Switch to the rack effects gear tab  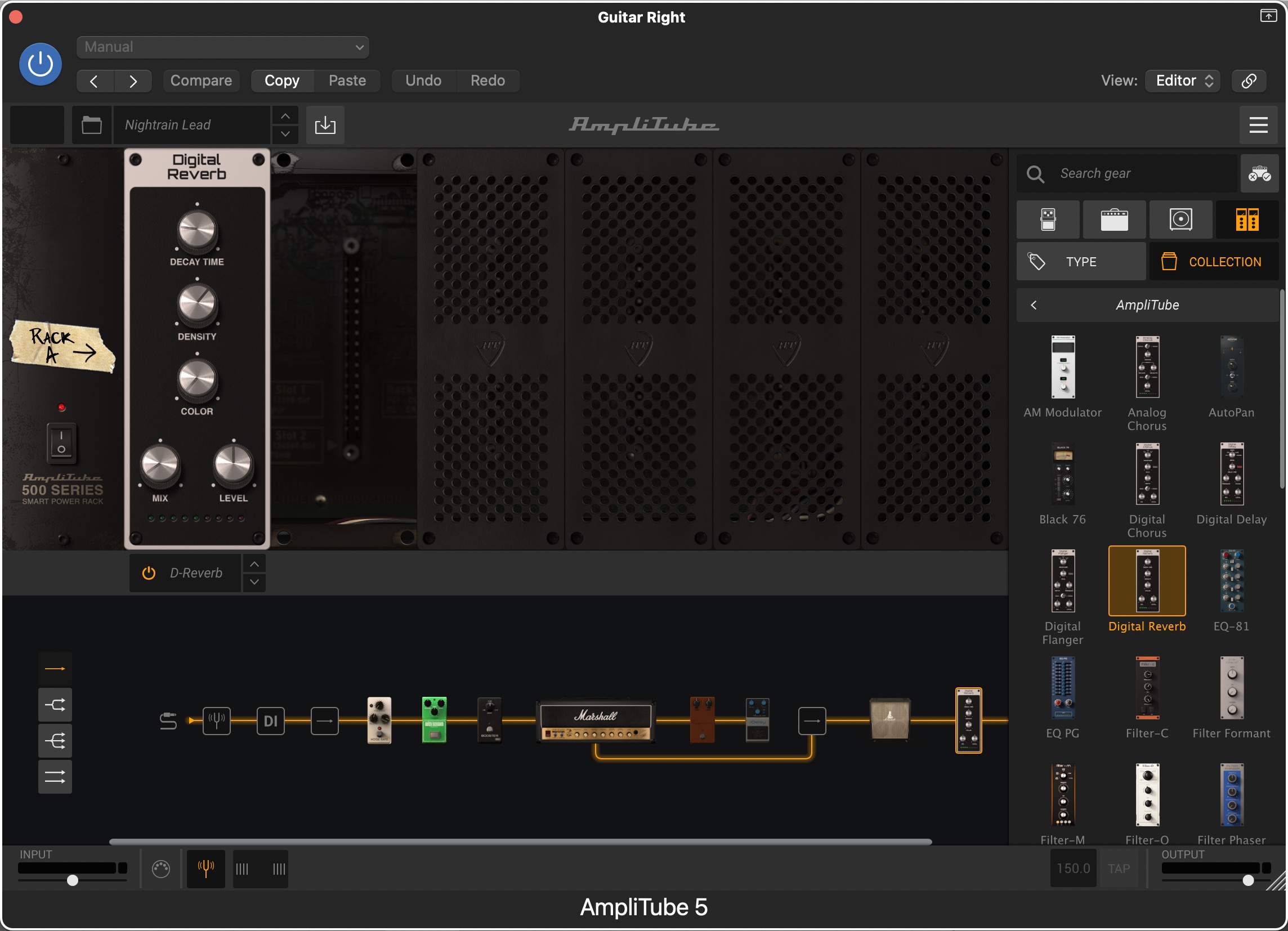[x=1247, y=219]
